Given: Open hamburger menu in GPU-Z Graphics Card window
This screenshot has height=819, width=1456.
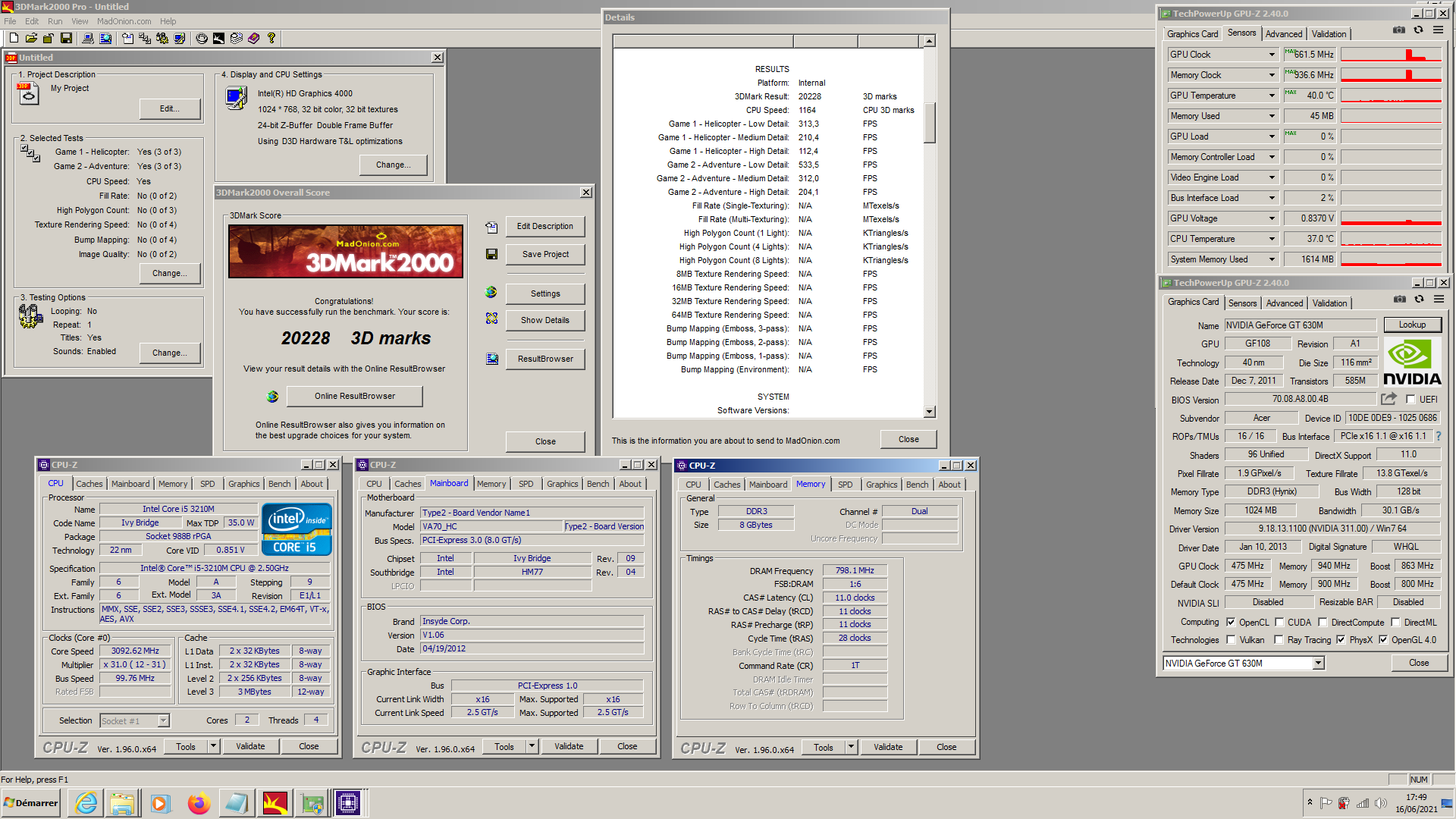Looking at the screenshot, I should coord(1439,300).
